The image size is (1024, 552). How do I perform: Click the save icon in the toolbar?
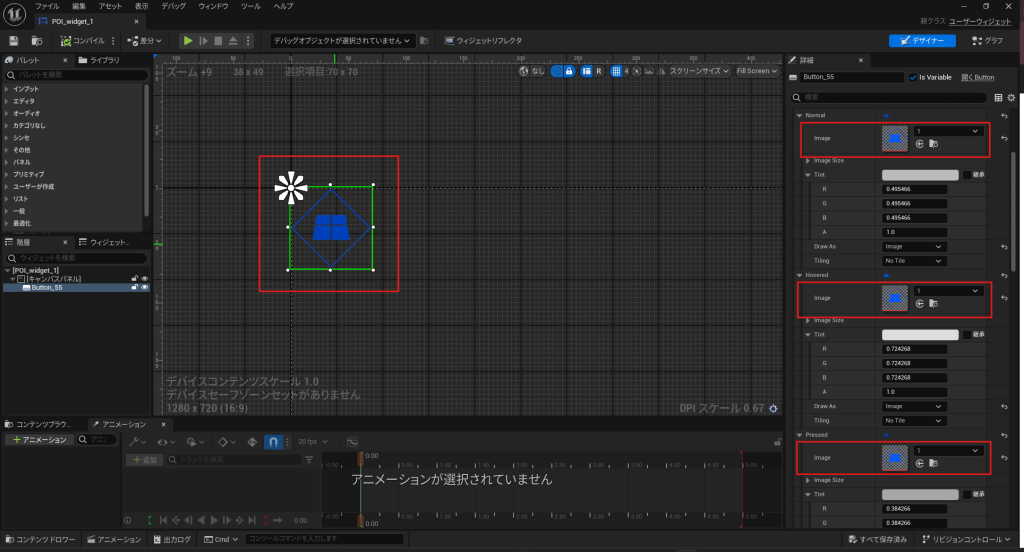(14, 41)
